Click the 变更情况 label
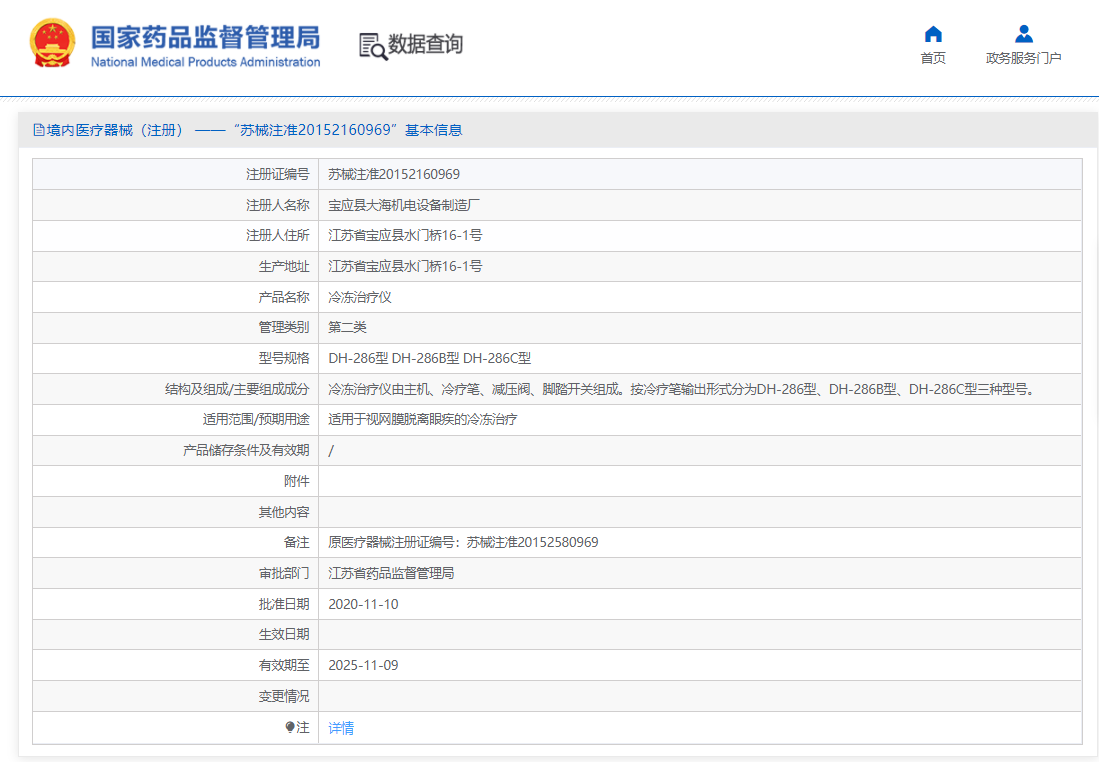Viewport: 1099px width, 762px height. (284, 695)
